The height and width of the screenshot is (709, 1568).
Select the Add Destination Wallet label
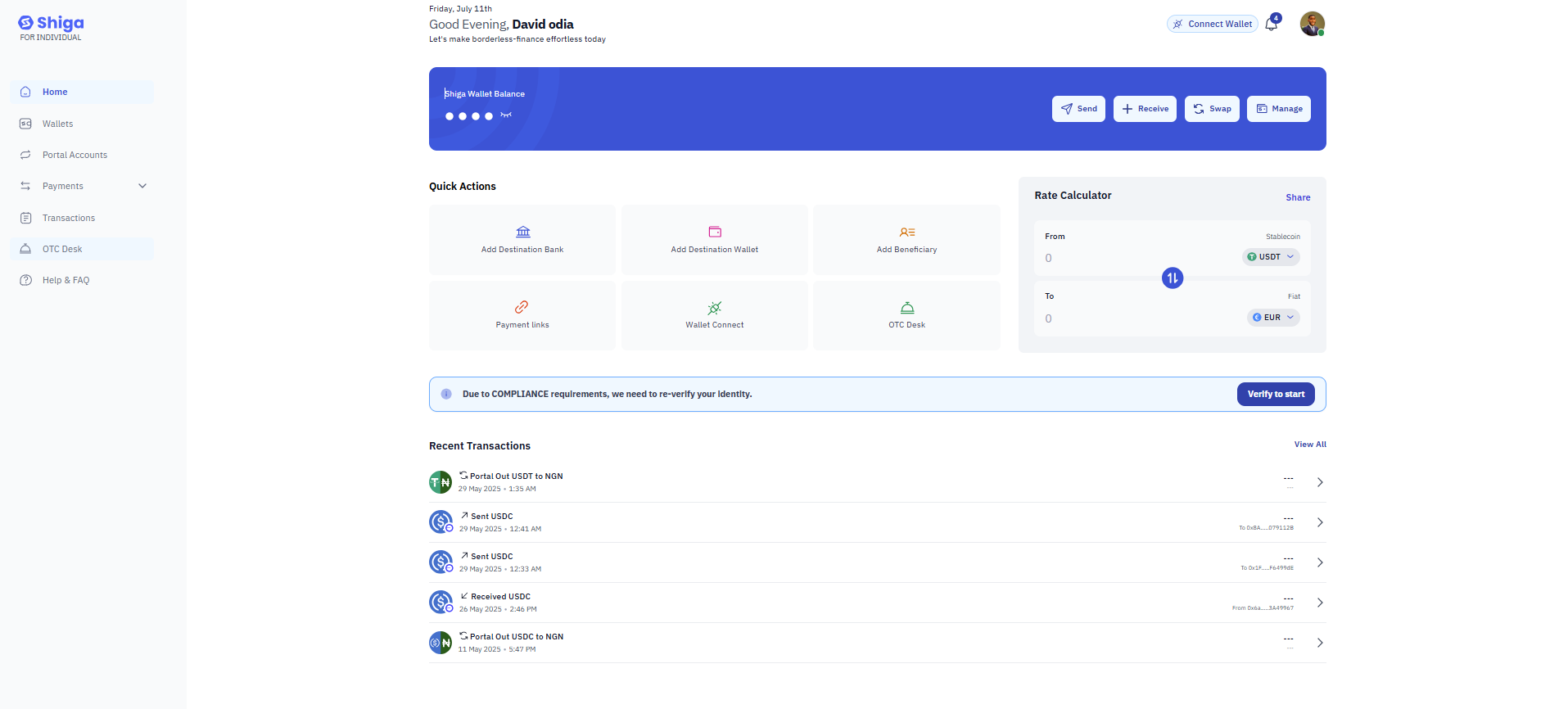(715, 250)
